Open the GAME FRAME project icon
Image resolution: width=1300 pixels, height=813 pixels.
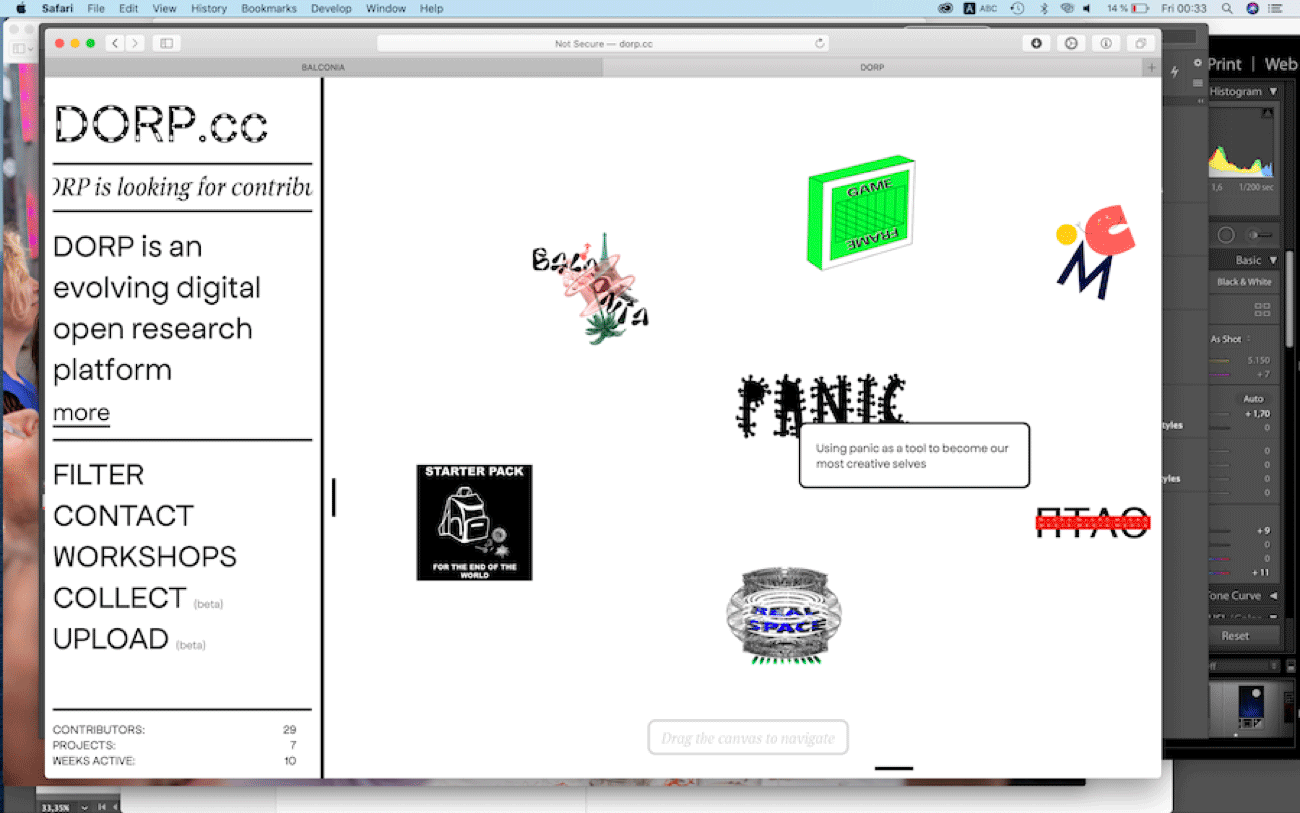coord(860,214)
